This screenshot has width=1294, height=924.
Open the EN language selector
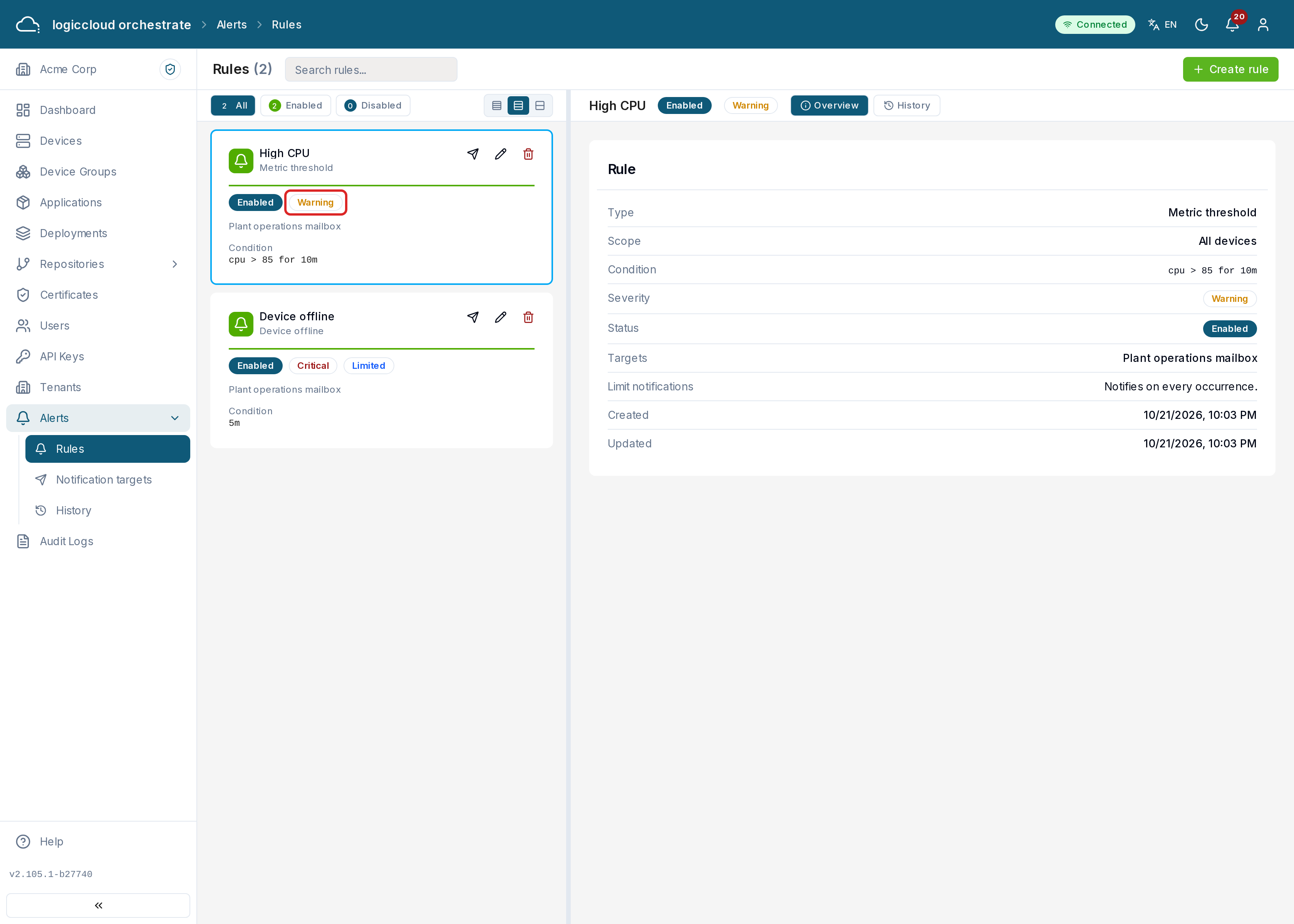tap(1162, 25)
